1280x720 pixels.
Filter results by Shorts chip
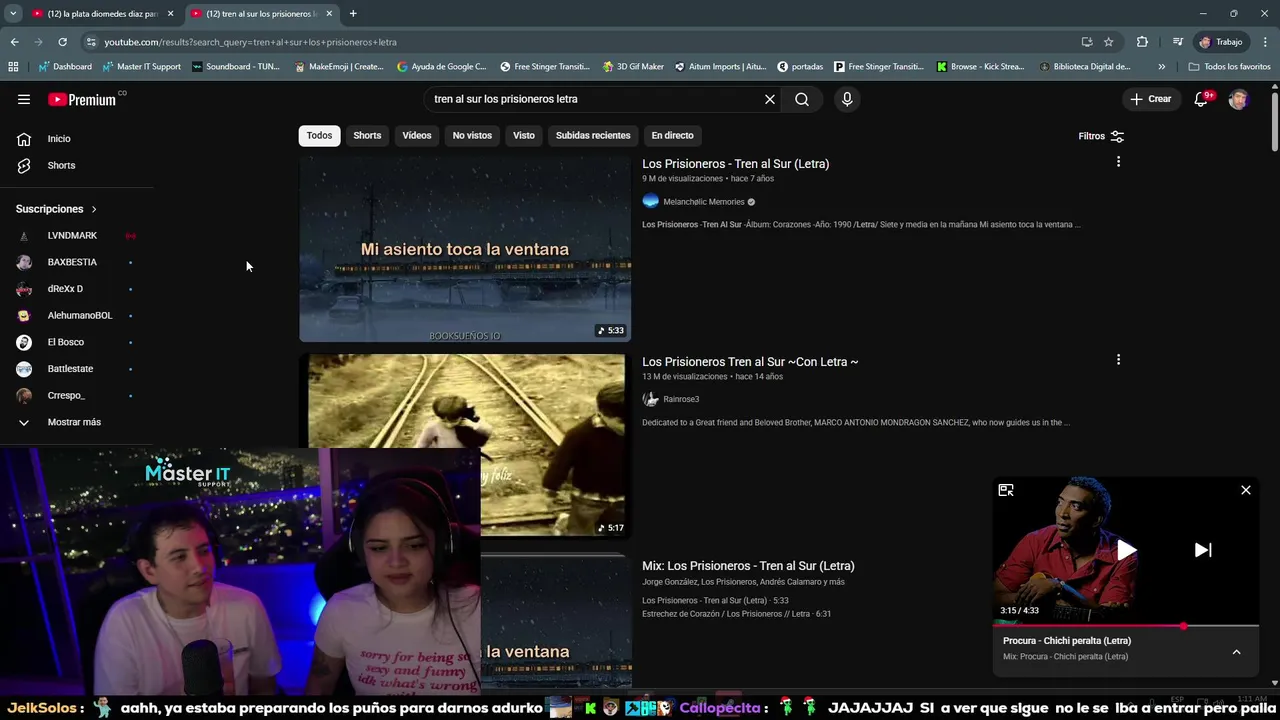367,135
